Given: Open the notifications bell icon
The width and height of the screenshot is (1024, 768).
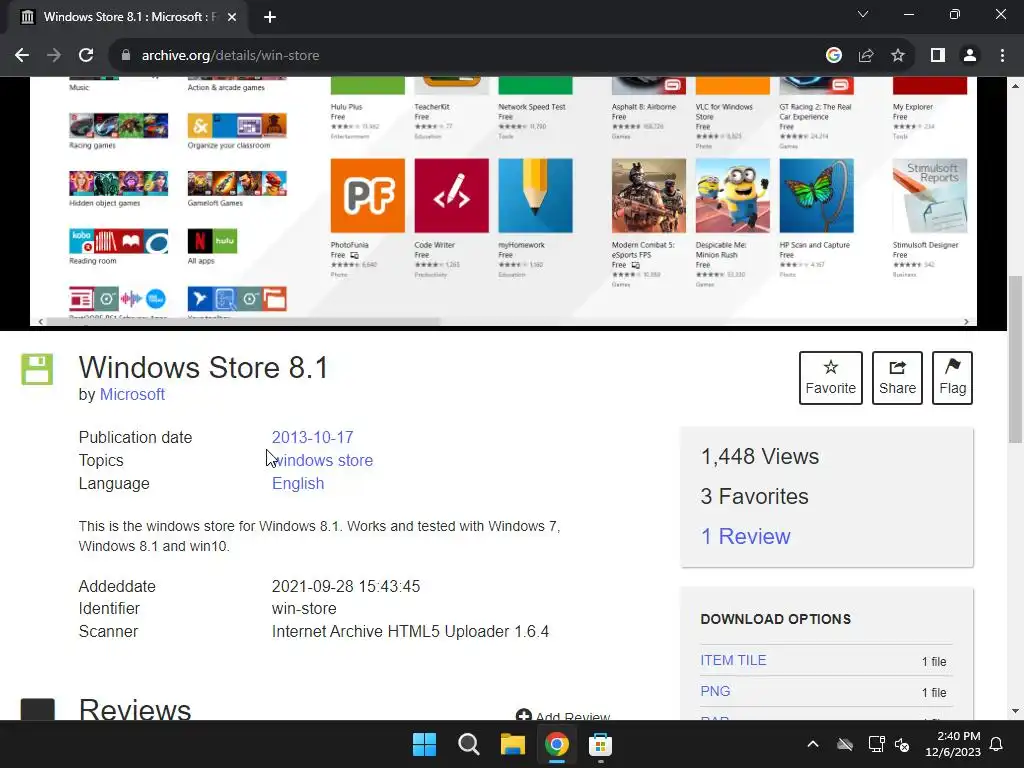Looking at the screenshot, I should pos(997,744).
